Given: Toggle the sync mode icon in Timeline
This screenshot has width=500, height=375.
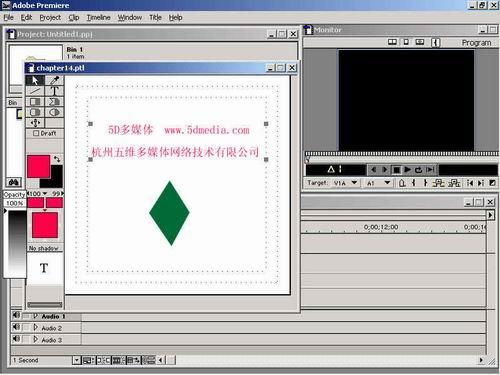Looking at the screenshot, I should point(149,360).
